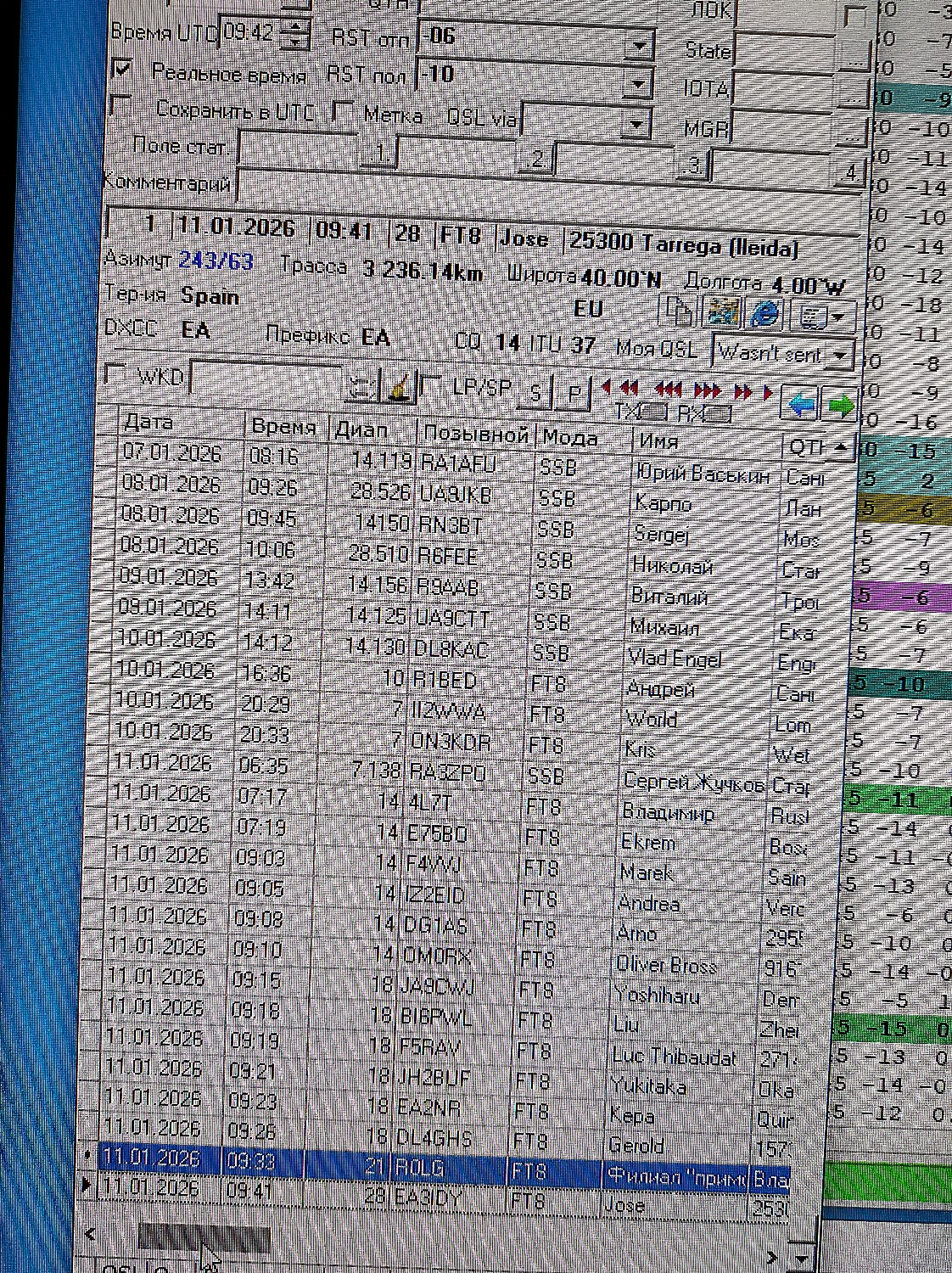Viewport: 952px width, 1273px height.
Task: Click the copy icon near the EU label
Action: point(678,313)
